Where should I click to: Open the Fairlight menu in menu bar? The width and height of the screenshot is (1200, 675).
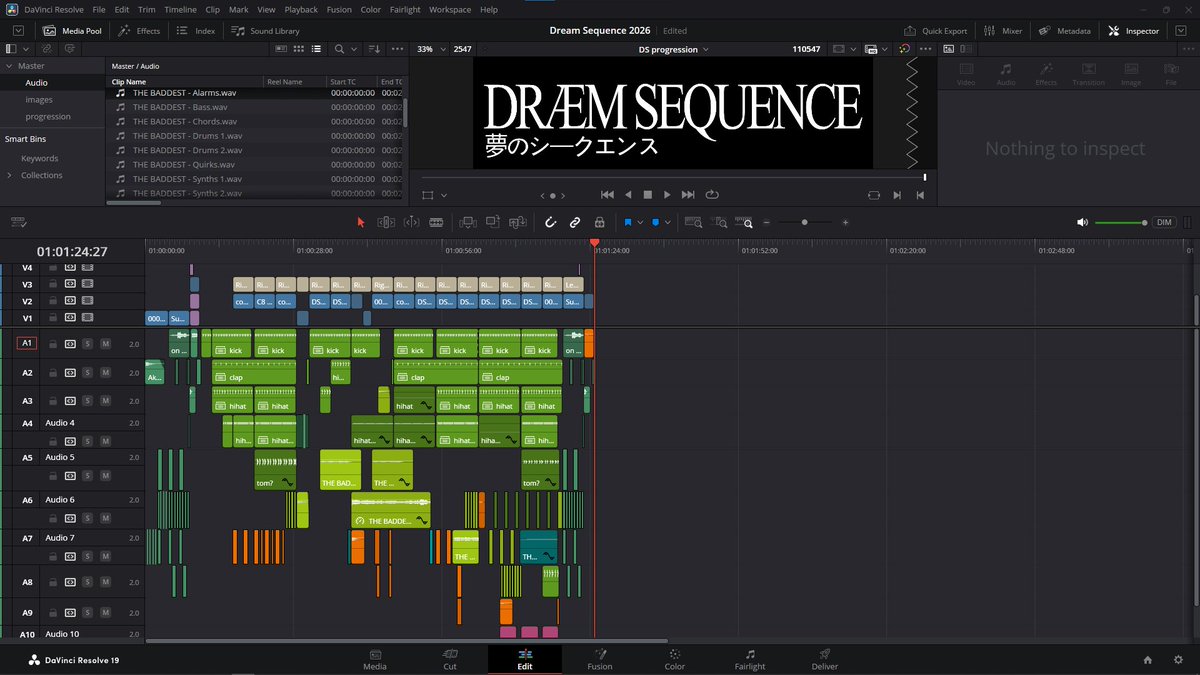[x=404, y=9]
